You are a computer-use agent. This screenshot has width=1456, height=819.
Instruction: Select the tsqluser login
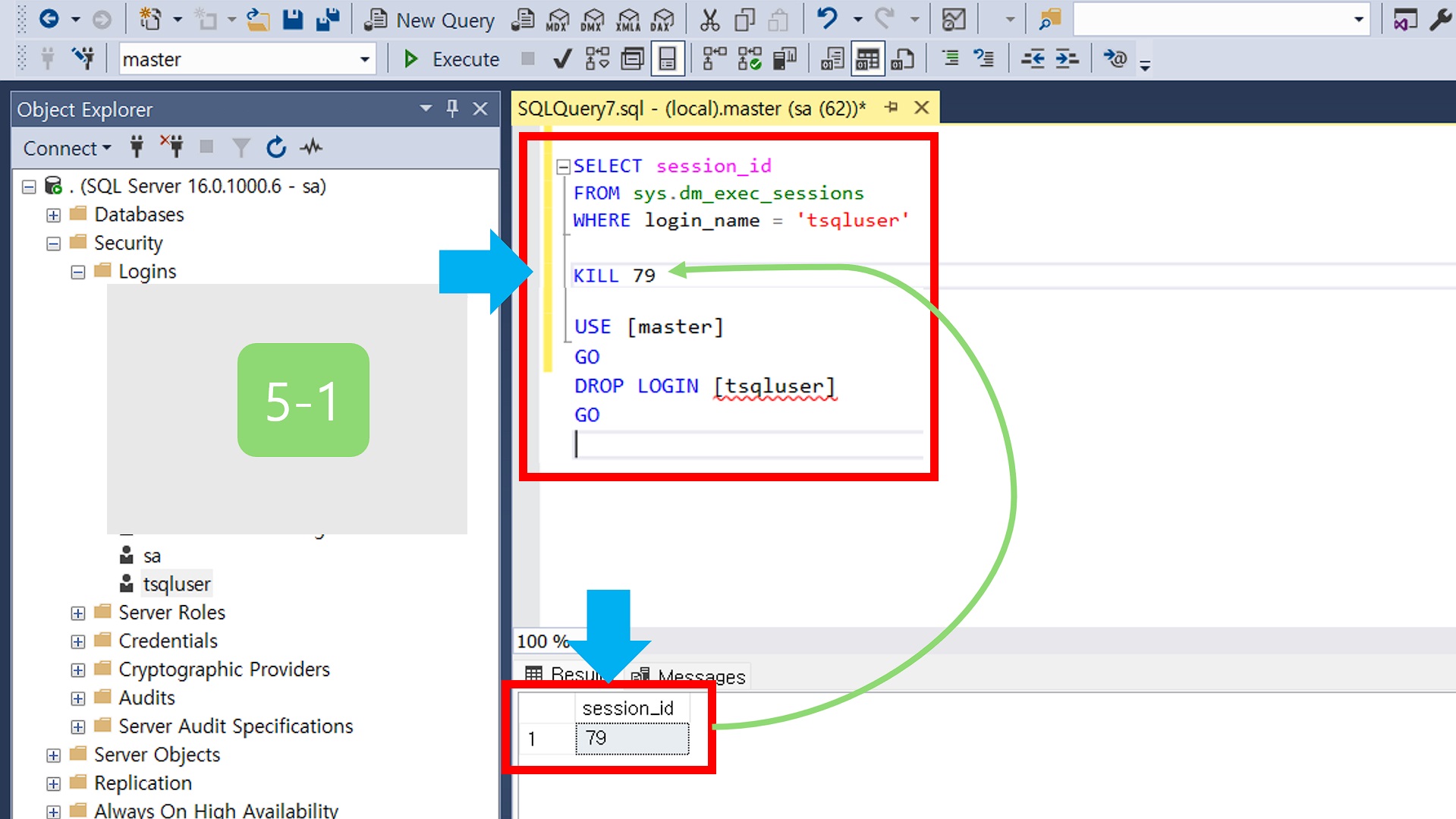(x=176, y=584)
